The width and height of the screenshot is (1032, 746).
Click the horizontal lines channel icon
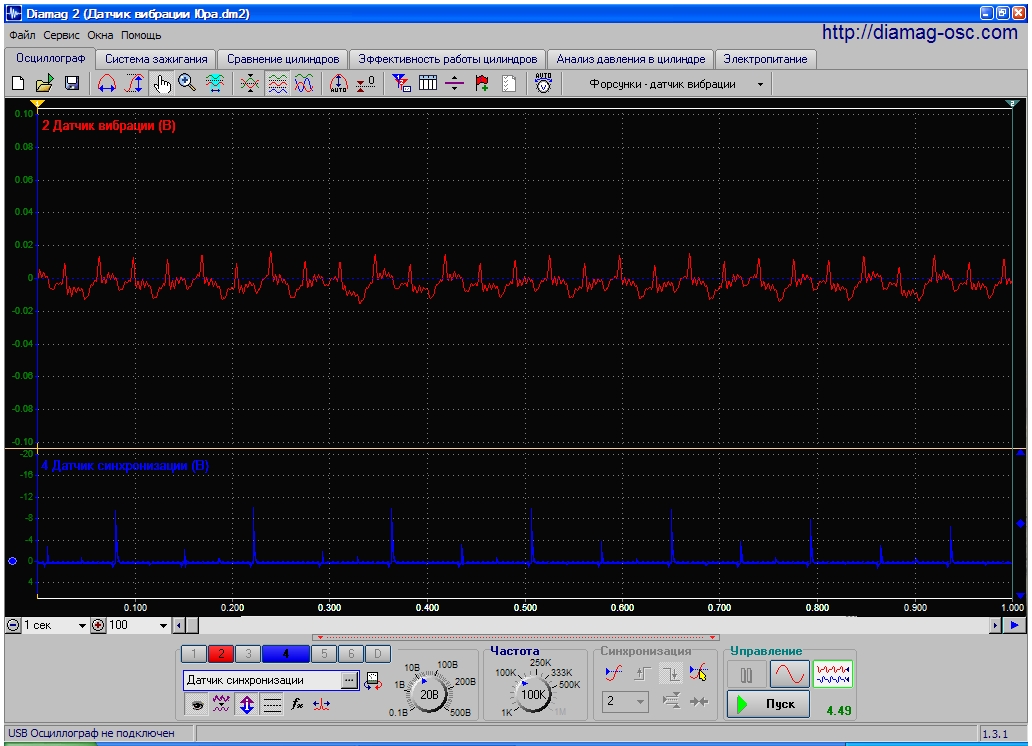pos(272,705)
